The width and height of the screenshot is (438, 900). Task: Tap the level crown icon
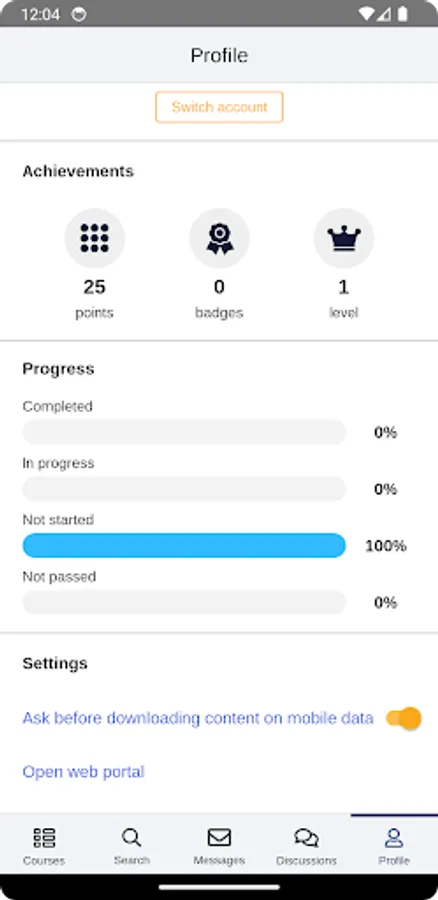coord(344,238)
